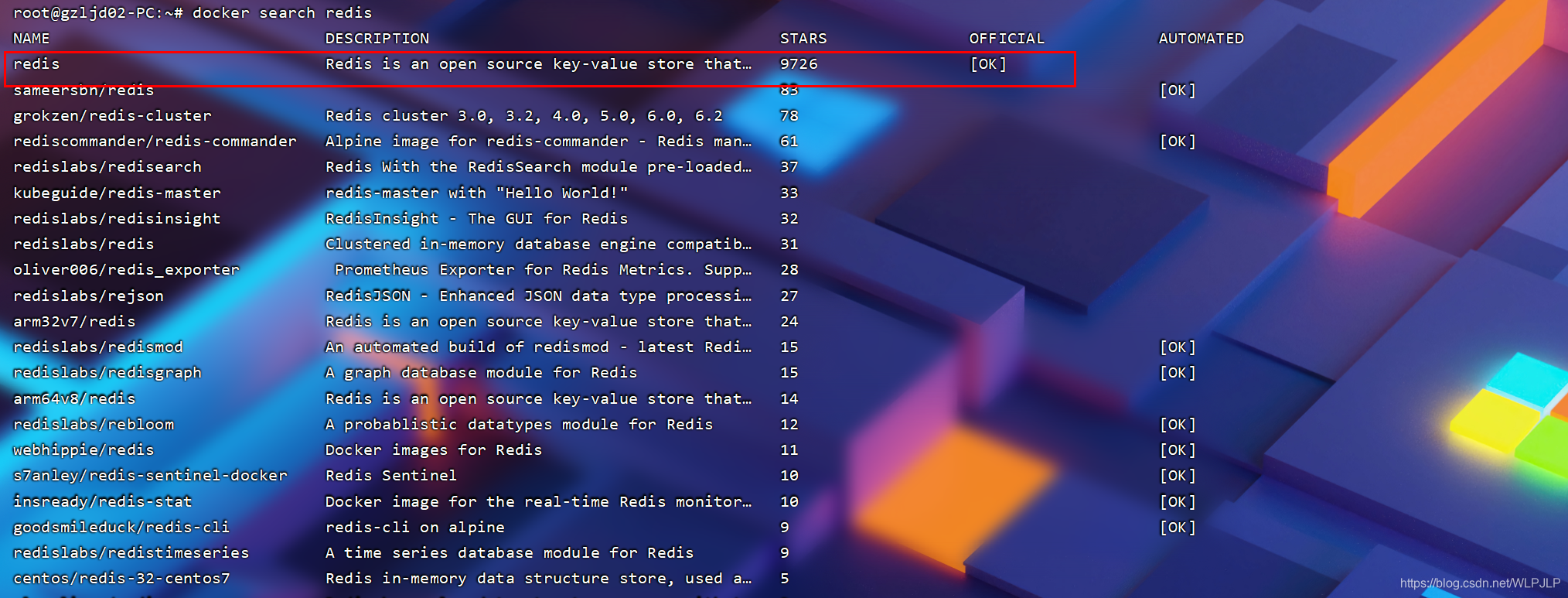Click the 'Redis Sentinel' description
This screenshot has height=598, width=1568.
pos(391,476)
